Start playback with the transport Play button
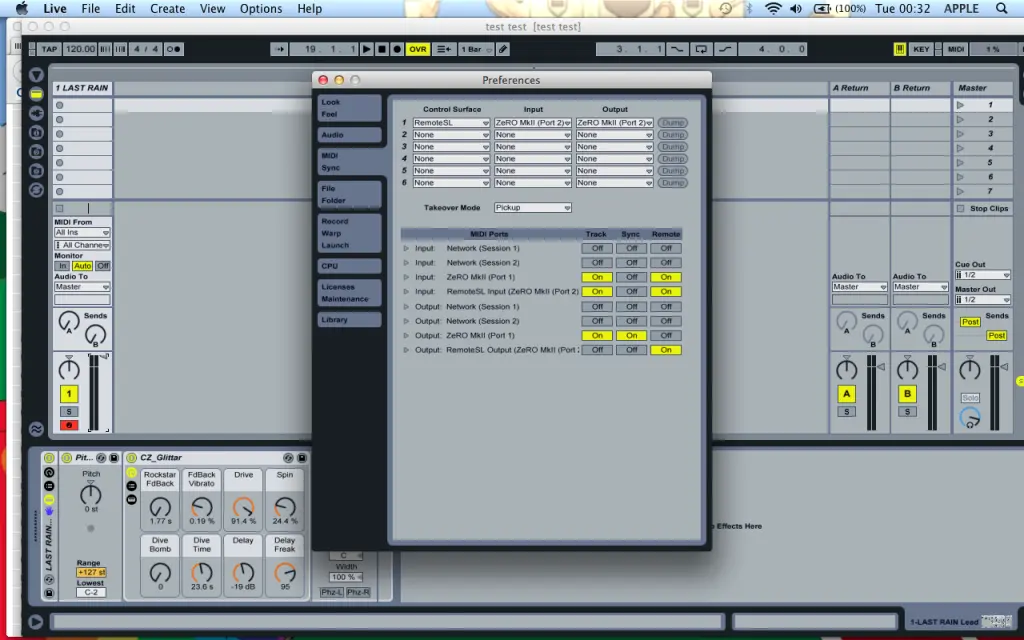1024x640 pixels. click(366, 49)
